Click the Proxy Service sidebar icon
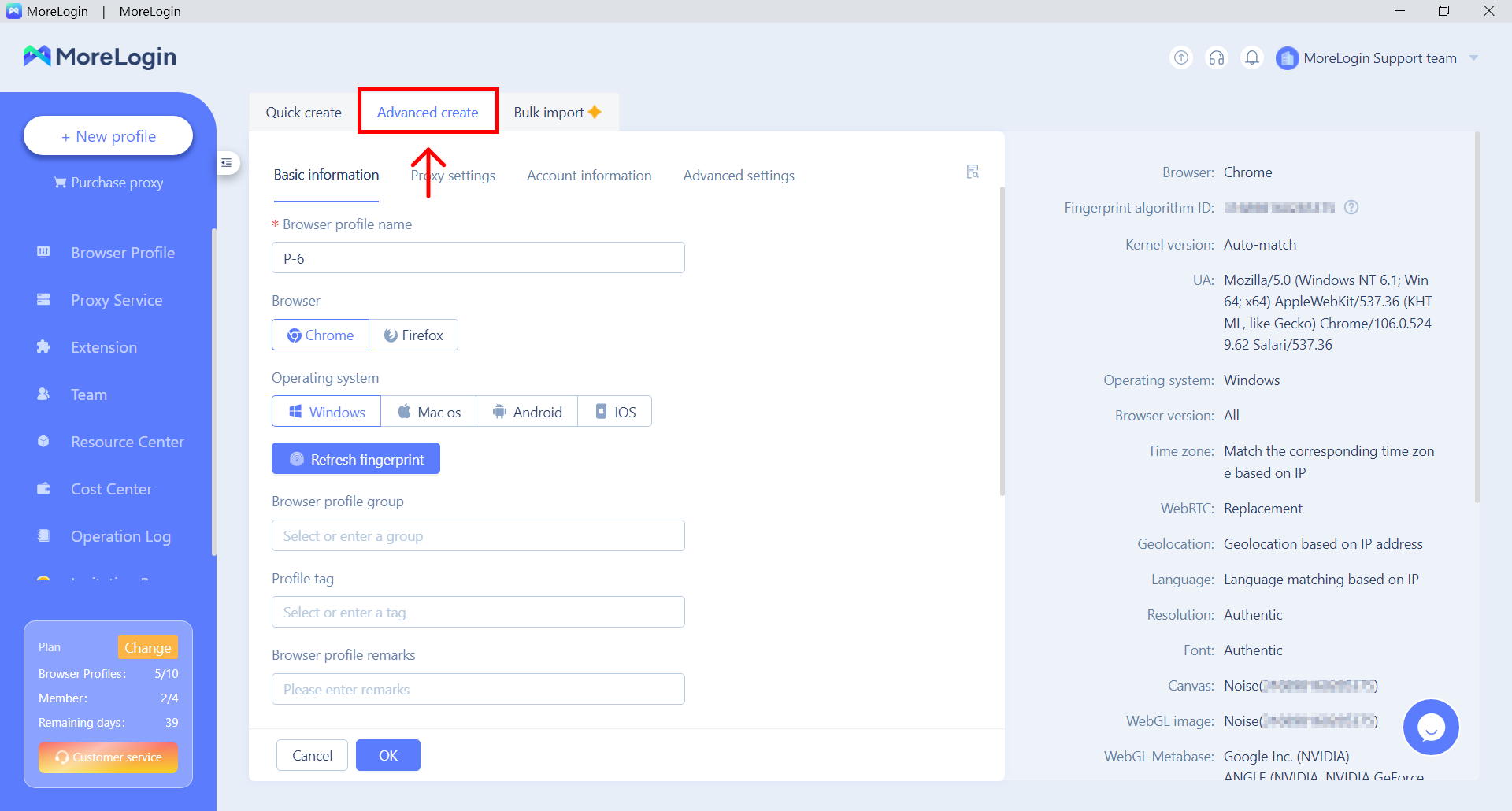 pyautogui.click(x=43, y=299)
